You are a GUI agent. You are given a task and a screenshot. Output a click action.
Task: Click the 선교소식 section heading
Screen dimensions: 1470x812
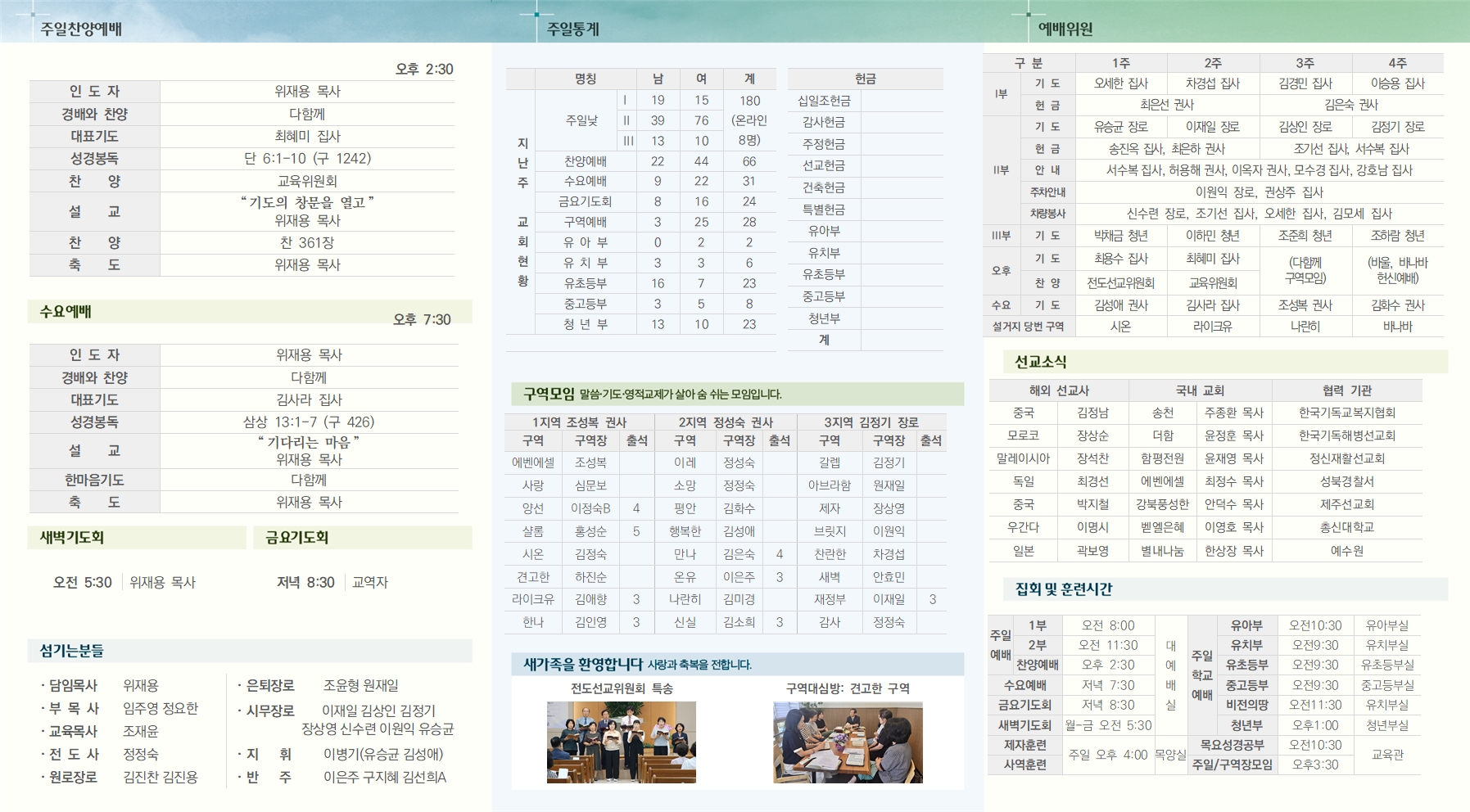1040,362
